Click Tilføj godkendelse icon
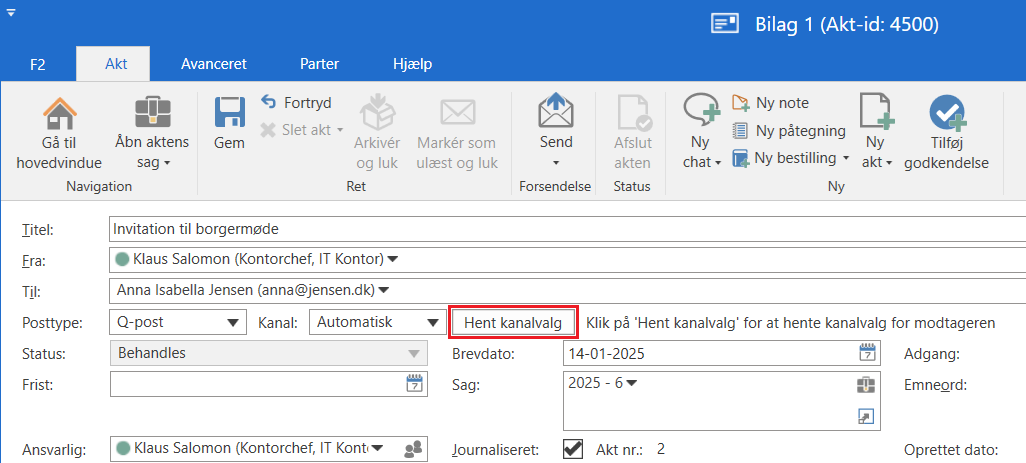The image size is (1026, 463). 946,113
